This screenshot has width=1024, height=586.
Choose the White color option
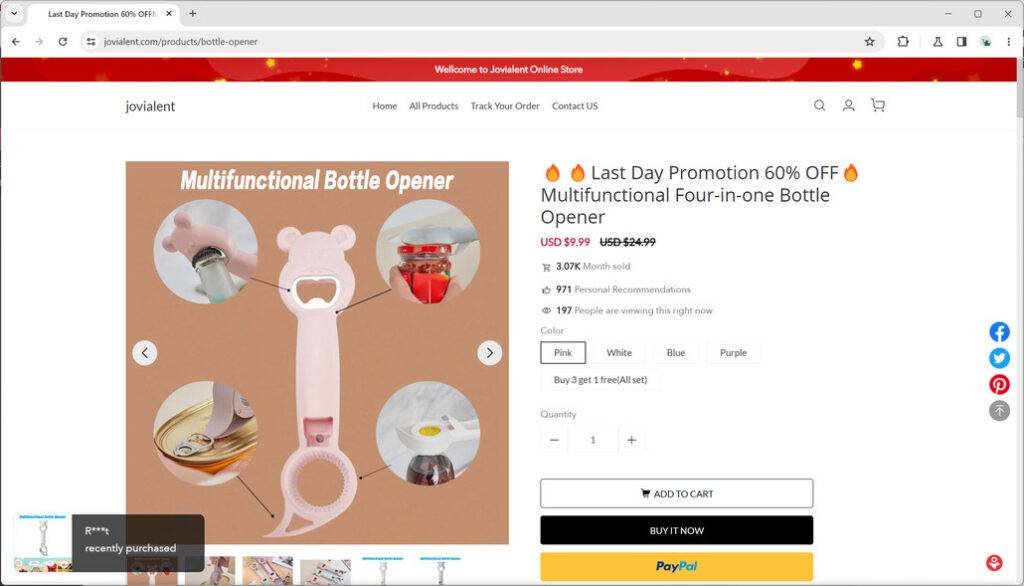[x=619, y=353]
